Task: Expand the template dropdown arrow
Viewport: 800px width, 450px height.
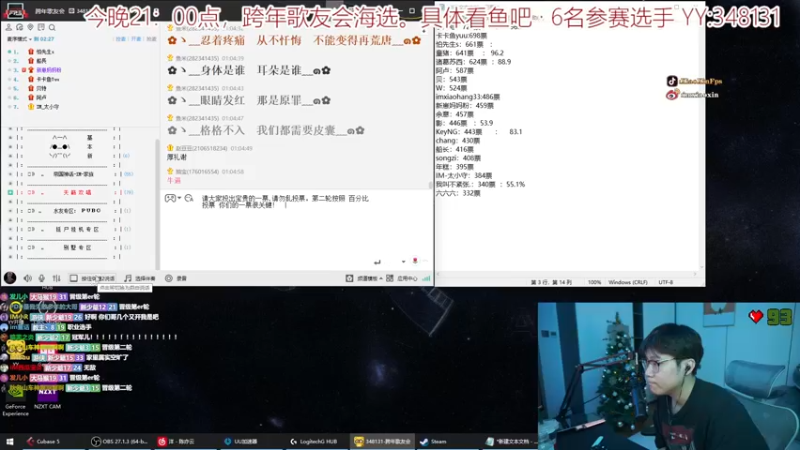Action: click(381, 278)
